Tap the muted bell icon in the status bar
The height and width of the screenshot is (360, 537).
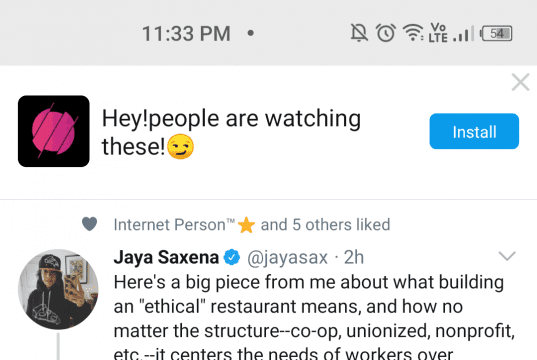coord(359,33)
